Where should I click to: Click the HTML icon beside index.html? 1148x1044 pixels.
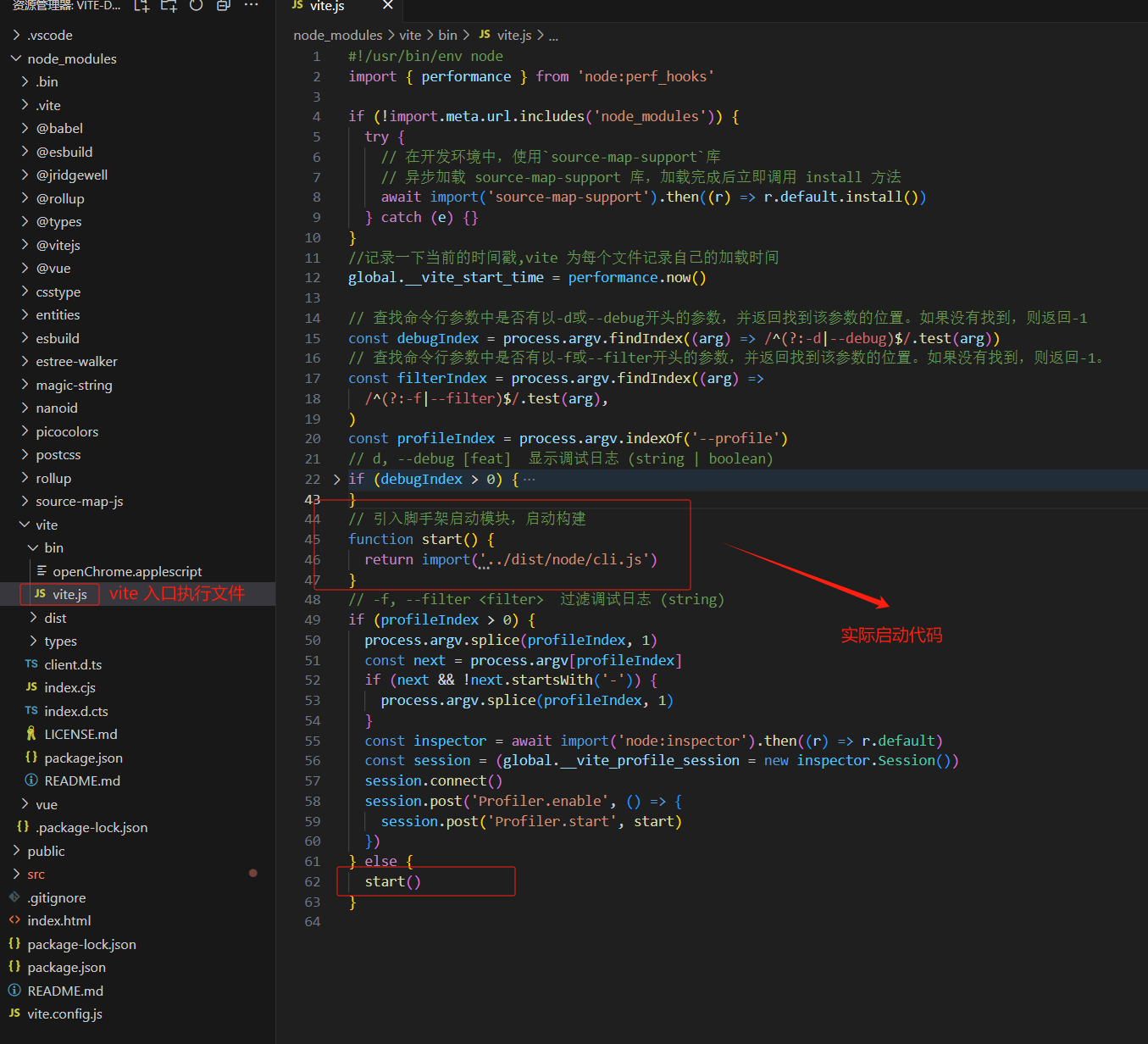tap(14, 920)
